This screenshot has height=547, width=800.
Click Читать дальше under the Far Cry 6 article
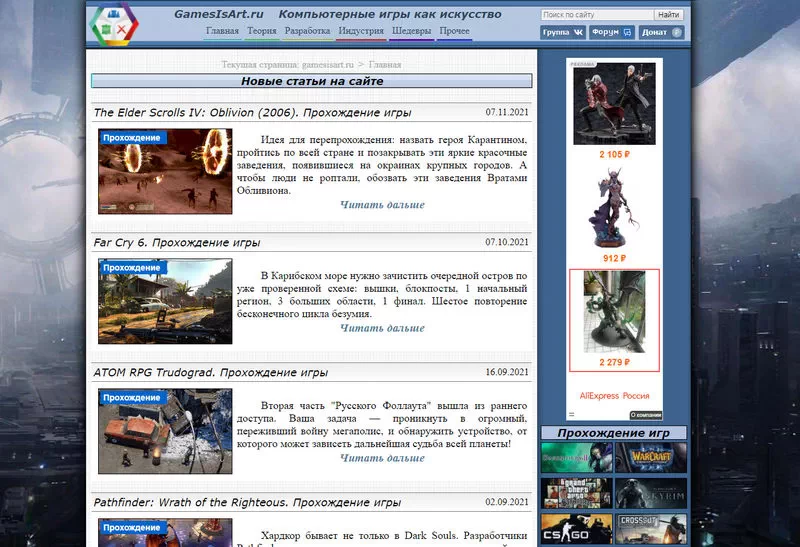(382, 328)
